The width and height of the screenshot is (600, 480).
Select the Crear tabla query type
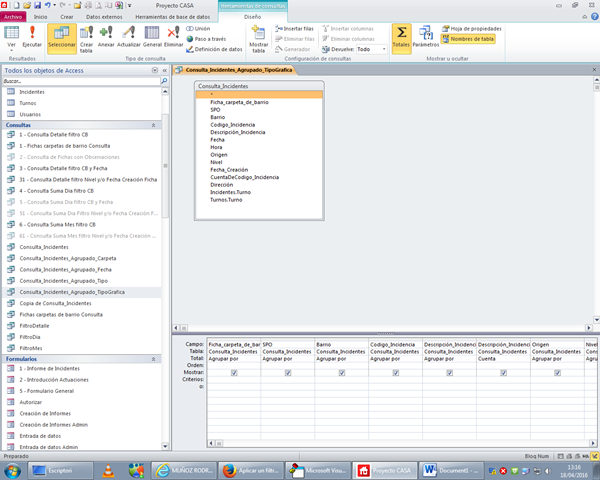86,38
